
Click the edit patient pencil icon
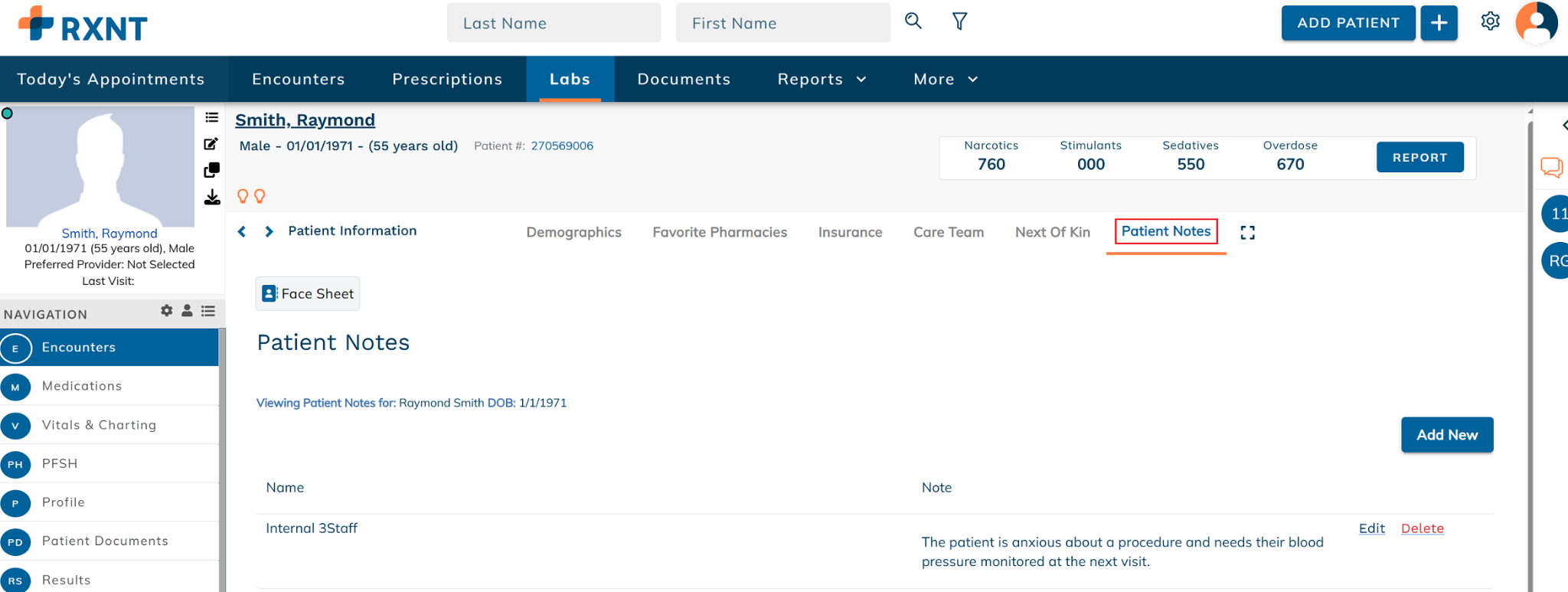(211, 144)
